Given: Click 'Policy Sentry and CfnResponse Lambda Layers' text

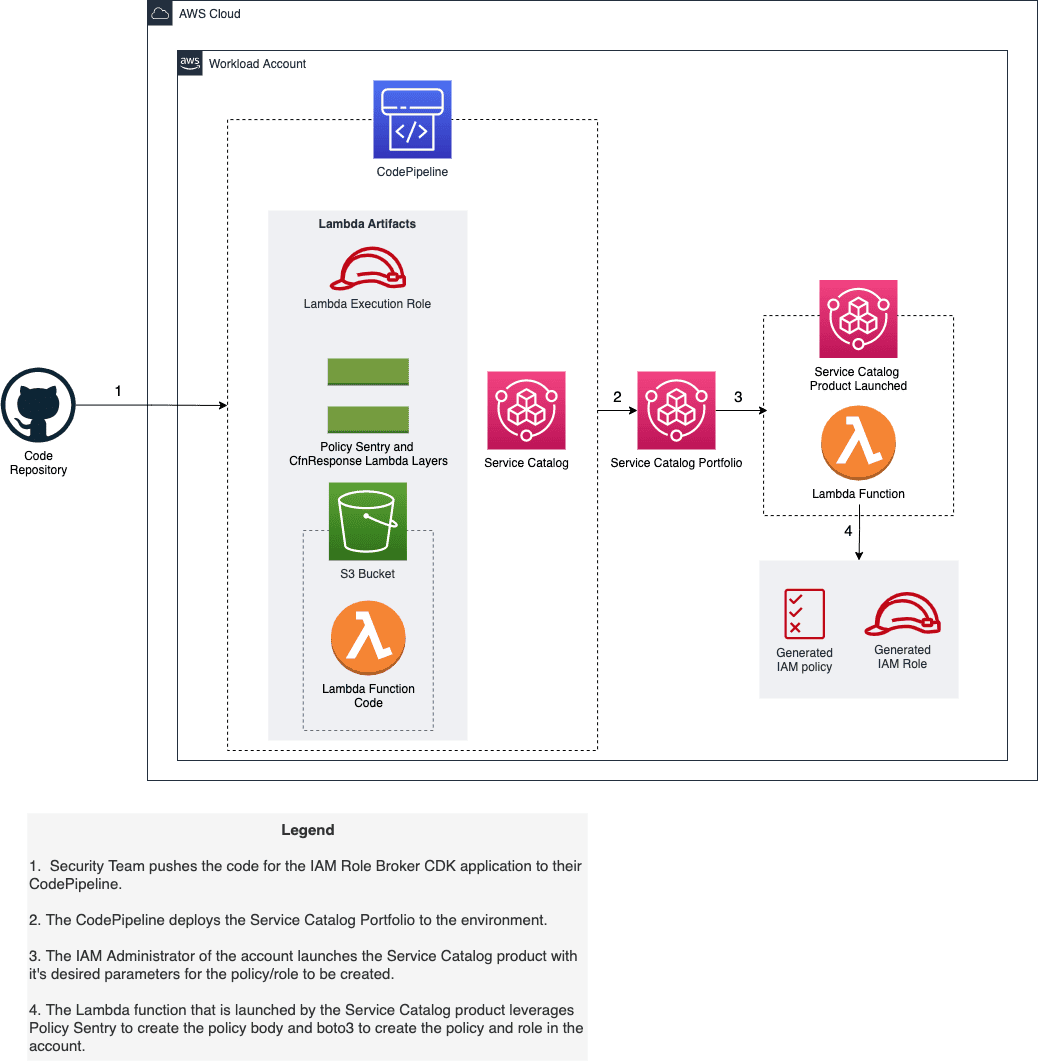Looking at the screenshot, I should coord(368,454).
